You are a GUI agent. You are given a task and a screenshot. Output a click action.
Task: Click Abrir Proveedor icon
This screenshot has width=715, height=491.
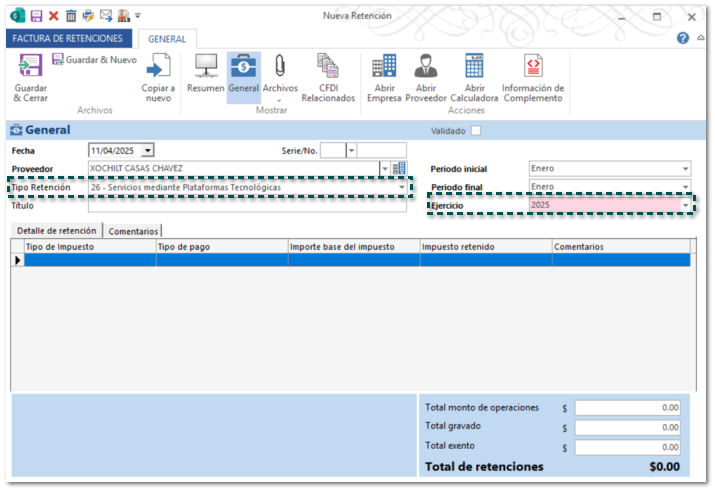pos(426,67)
